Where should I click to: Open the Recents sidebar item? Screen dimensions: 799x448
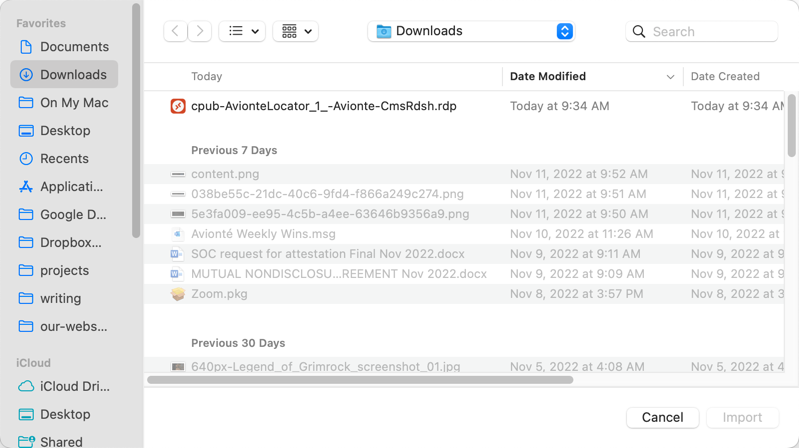click(64, 159)
